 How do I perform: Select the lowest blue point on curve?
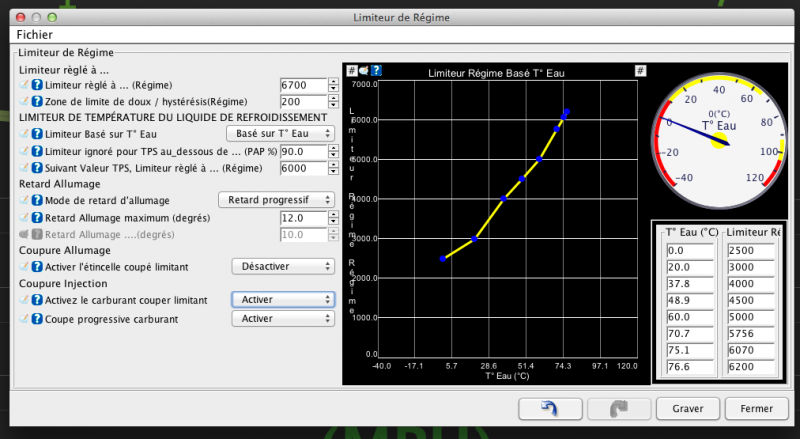pyautogui.click(x=443, y=259)
